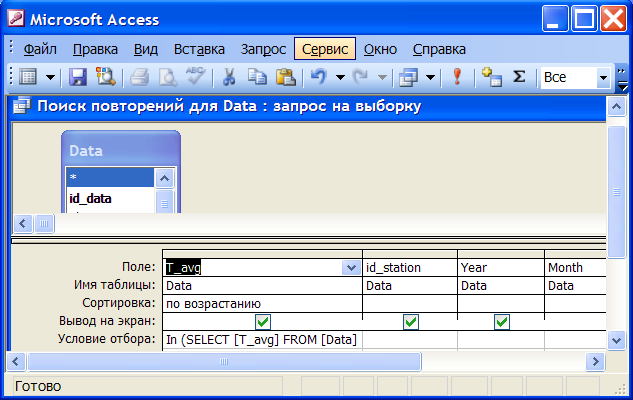
Task: Maximize the Microsoft Access window
Action: click(584, 19)
